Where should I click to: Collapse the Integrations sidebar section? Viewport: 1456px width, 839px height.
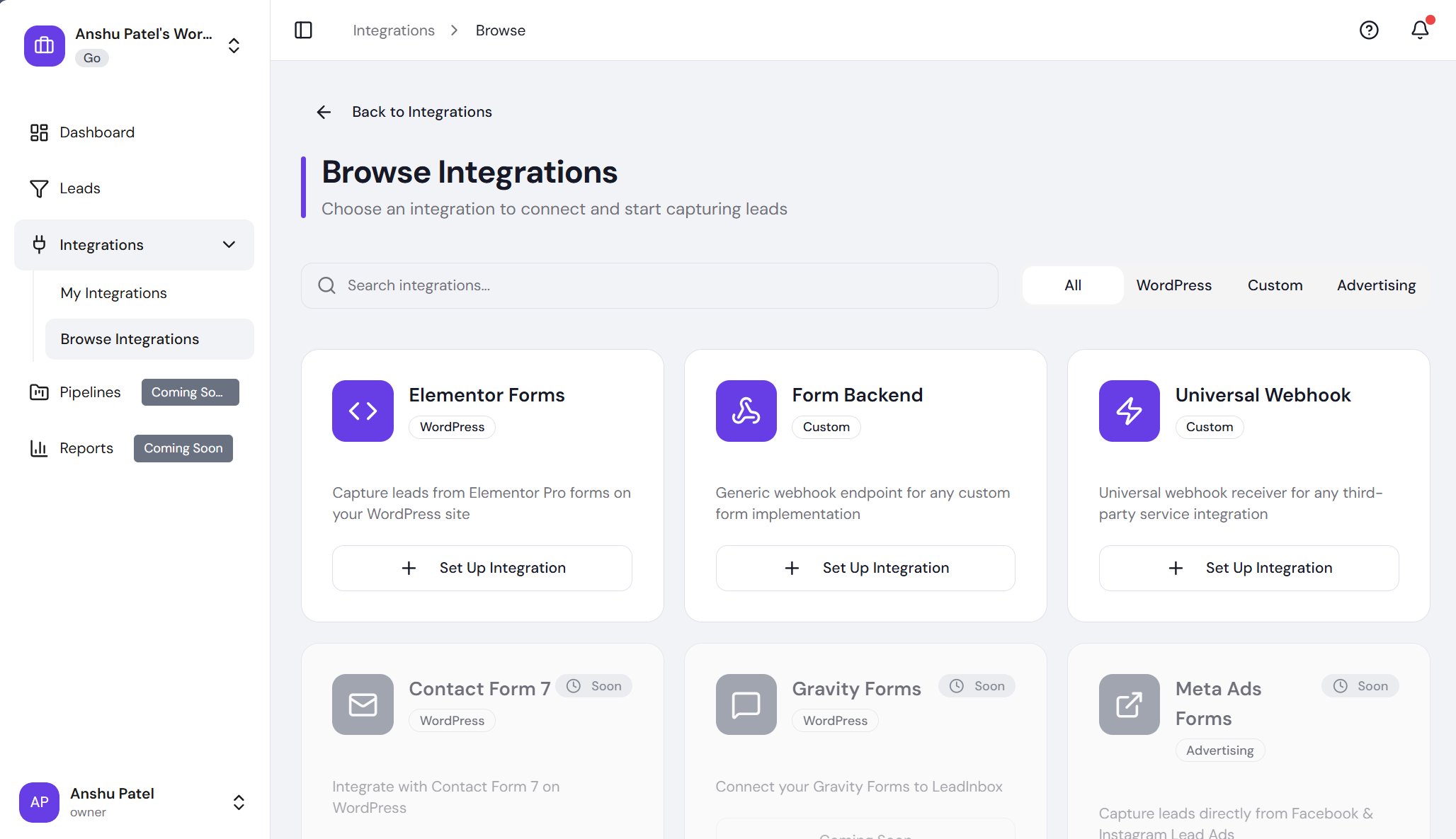tap(229, 245)
